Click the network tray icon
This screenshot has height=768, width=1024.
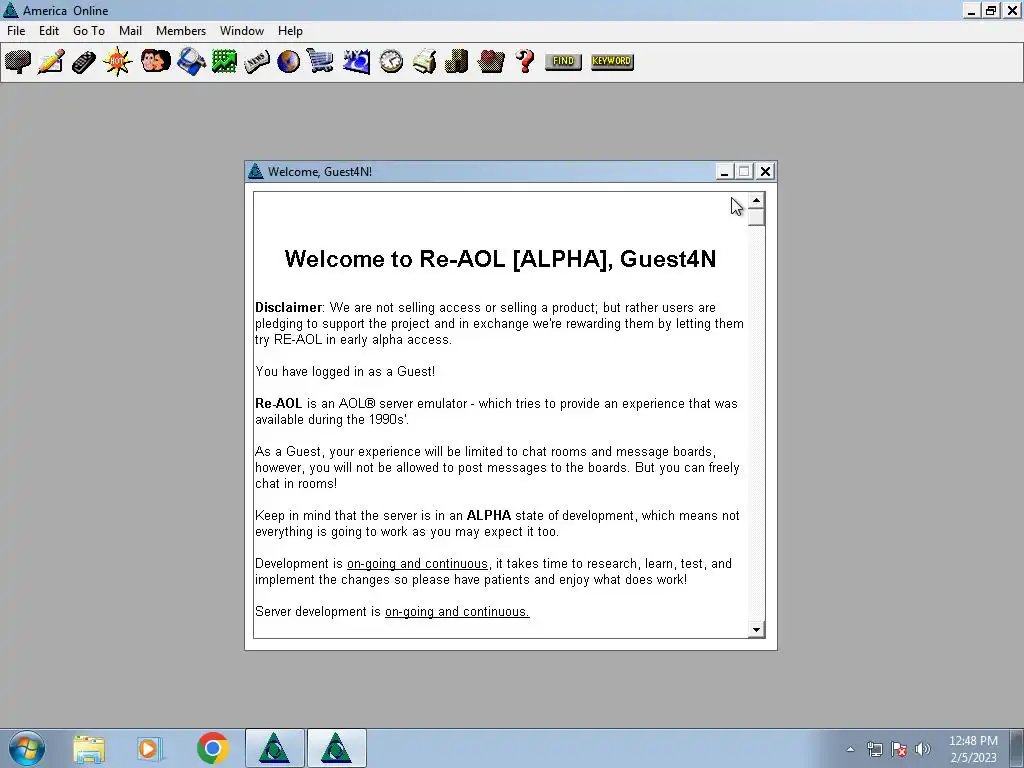[x=874, y=749]
